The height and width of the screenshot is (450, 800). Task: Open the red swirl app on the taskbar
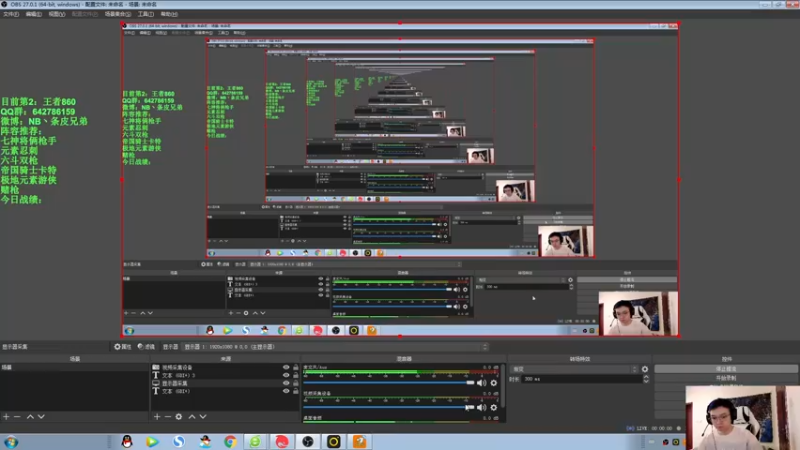[x=282, y=441]
